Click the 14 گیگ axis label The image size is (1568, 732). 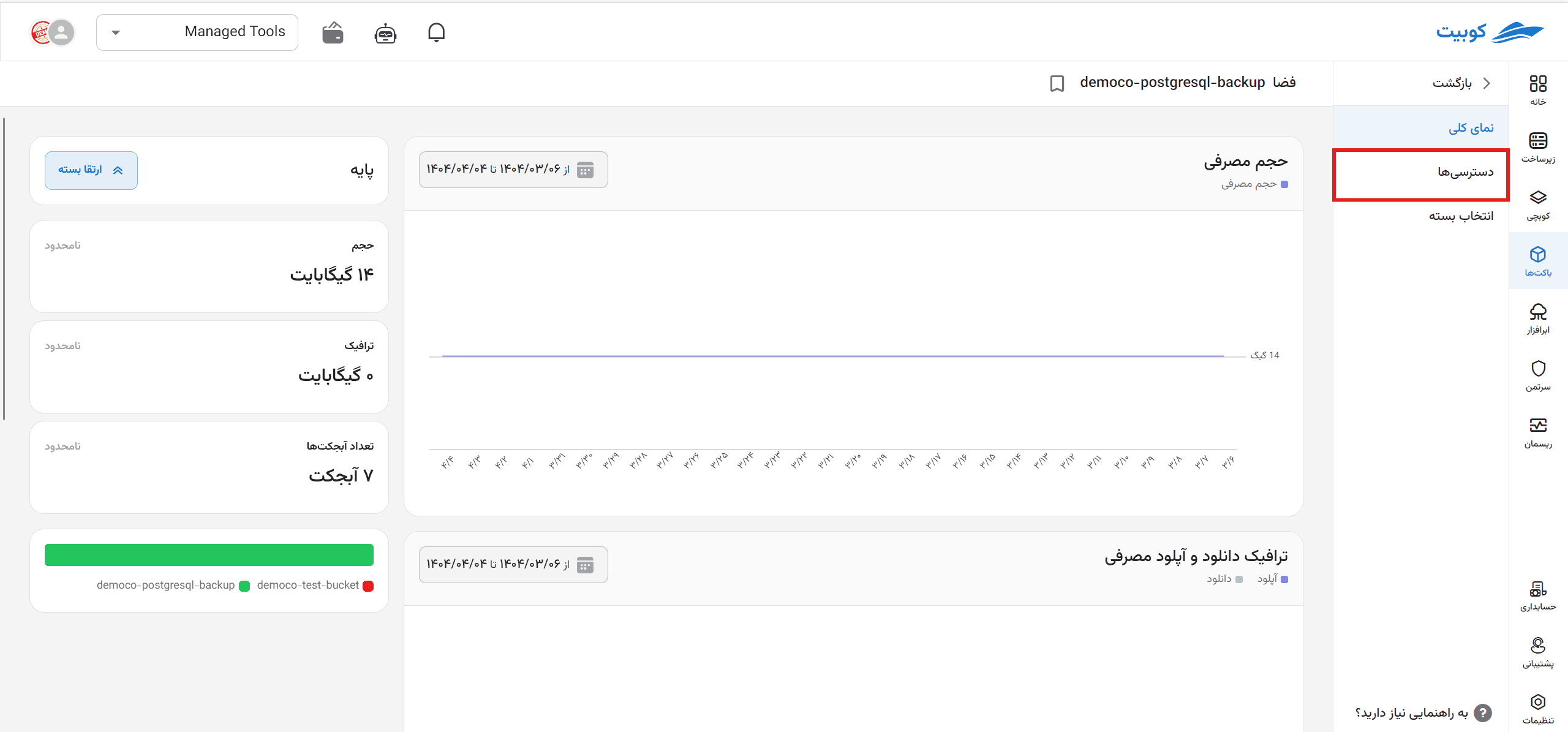tap(1265, 355)
